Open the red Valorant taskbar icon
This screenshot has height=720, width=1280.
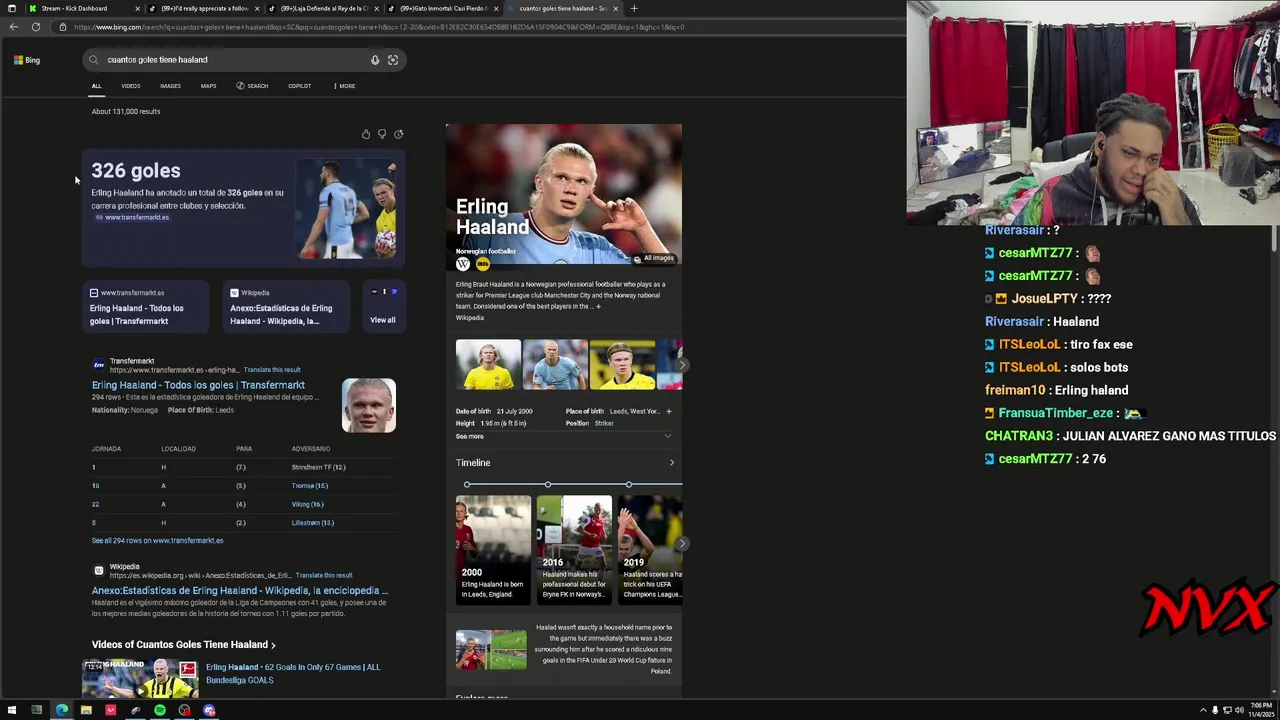(111, 711)
